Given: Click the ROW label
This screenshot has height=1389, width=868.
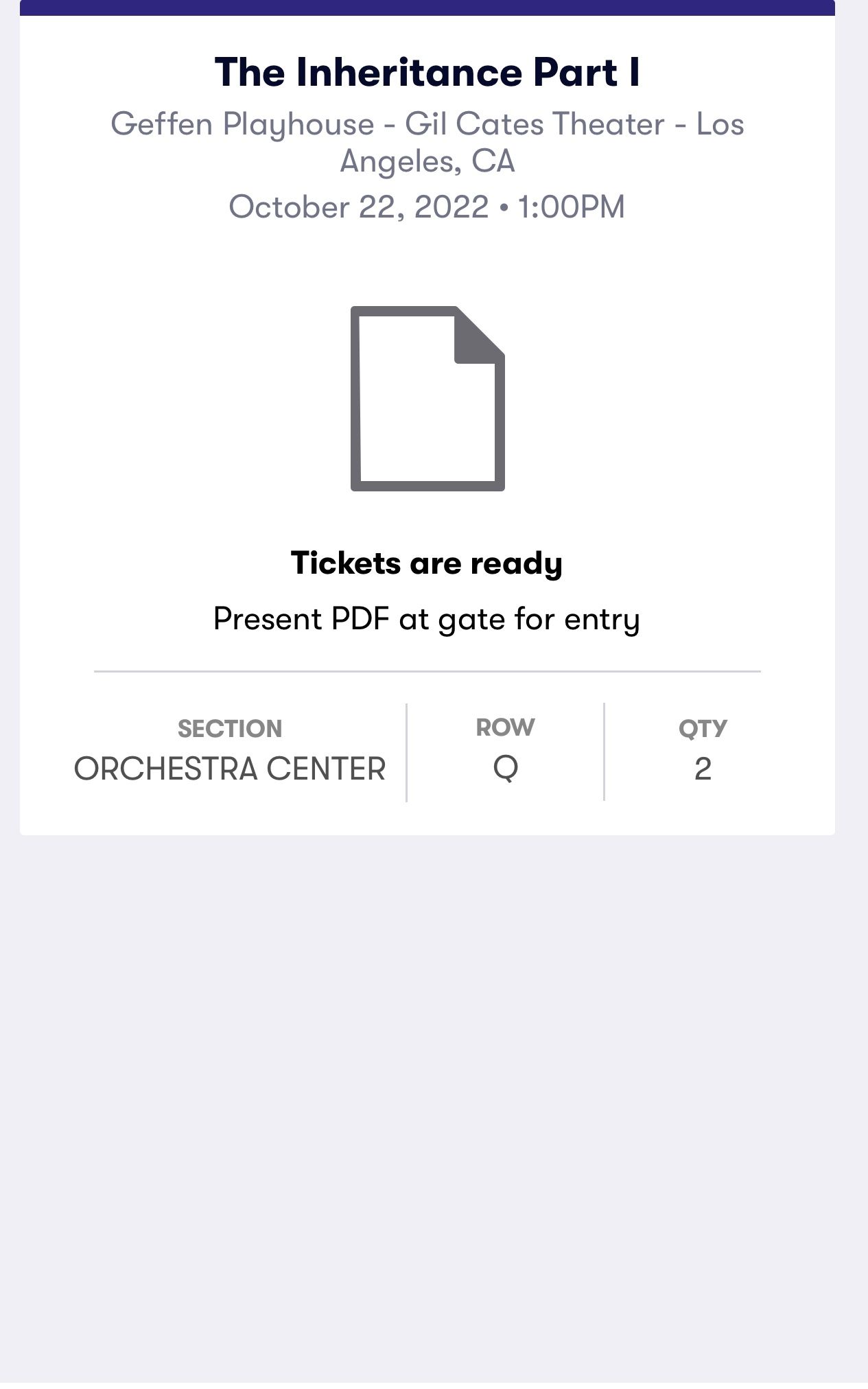Looking at the screenshot, I should coord(505,727).
